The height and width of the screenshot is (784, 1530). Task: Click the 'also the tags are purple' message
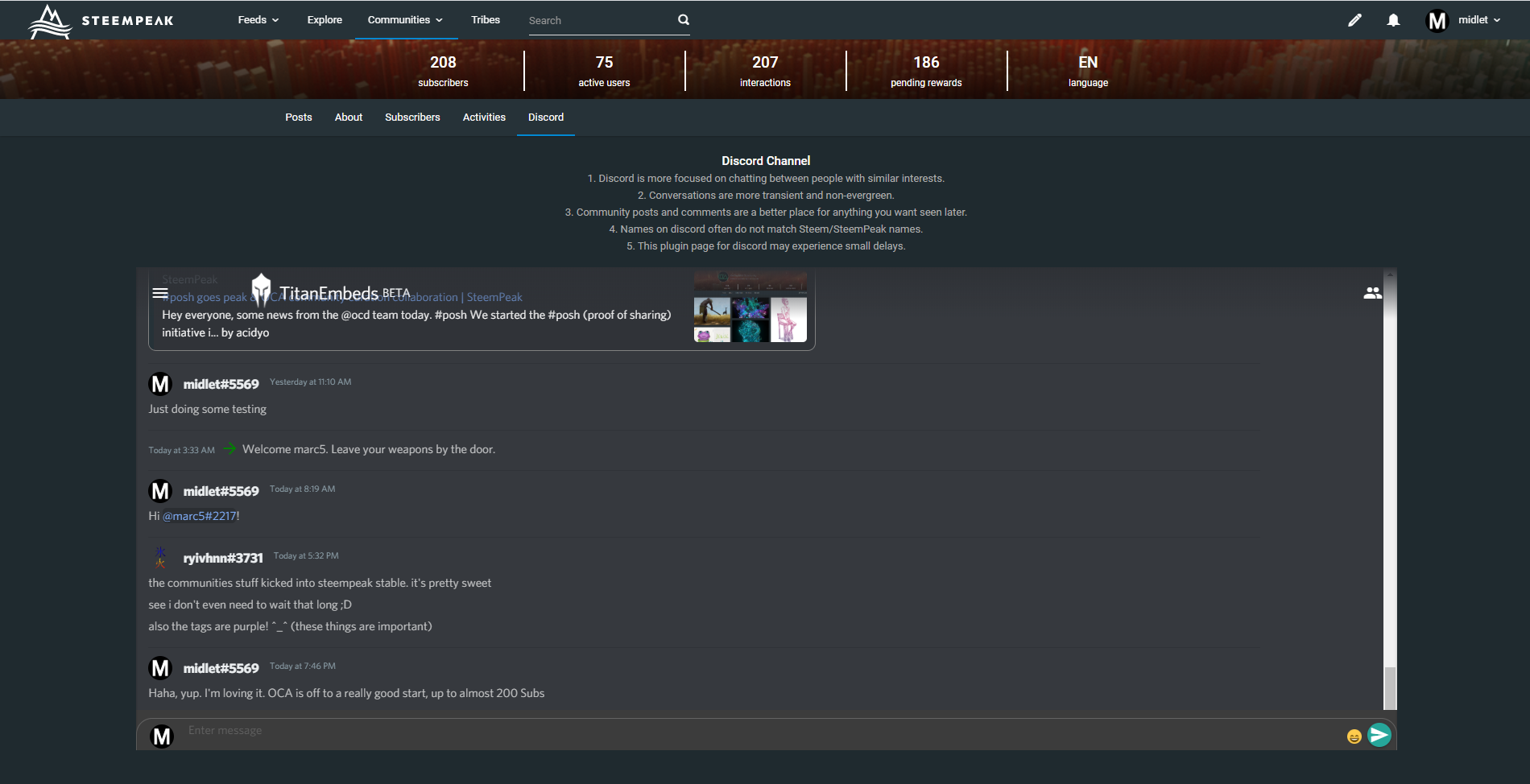290,626
